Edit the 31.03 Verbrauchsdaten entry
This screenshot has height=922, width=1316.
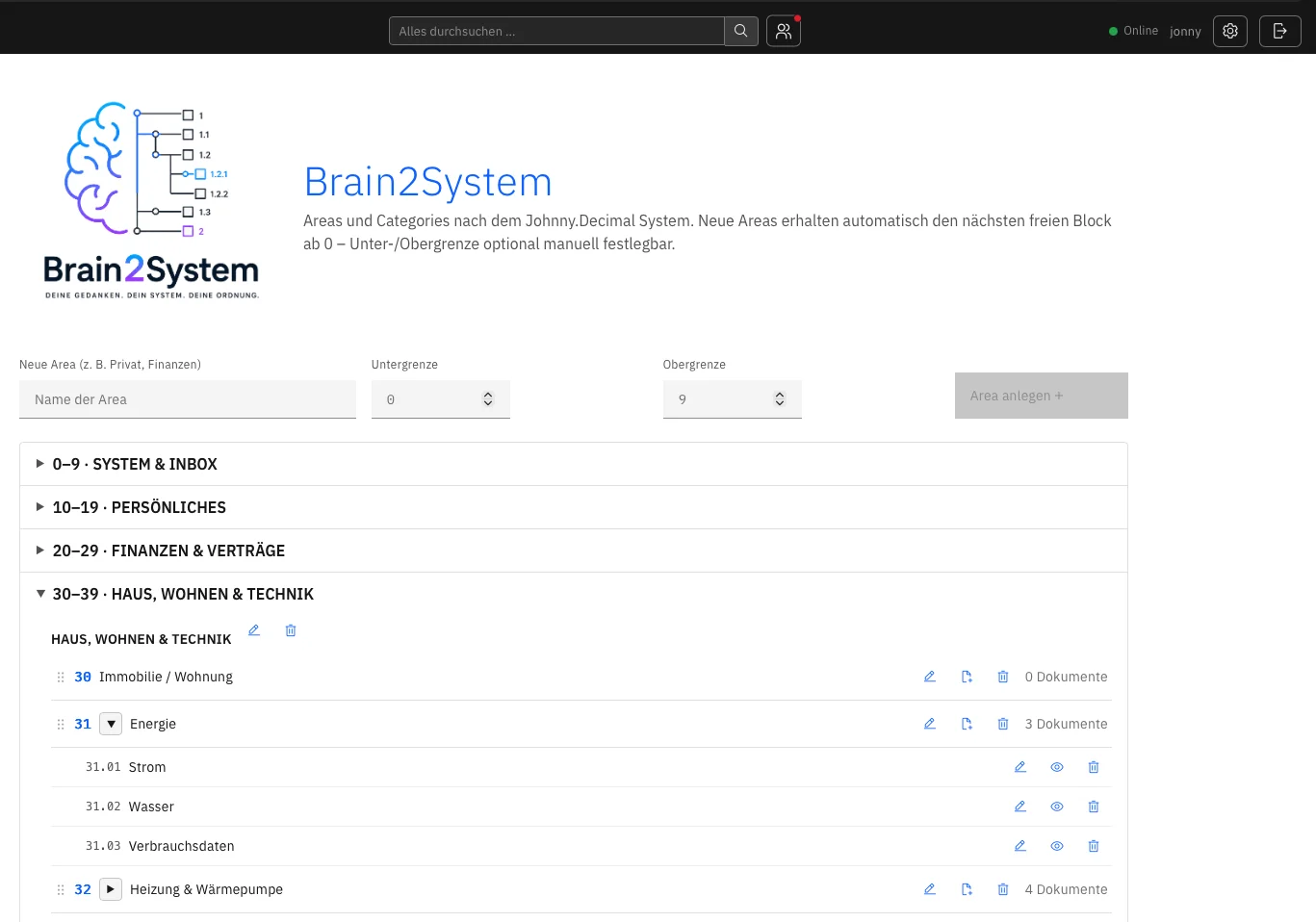click(x=1020, y=846)
